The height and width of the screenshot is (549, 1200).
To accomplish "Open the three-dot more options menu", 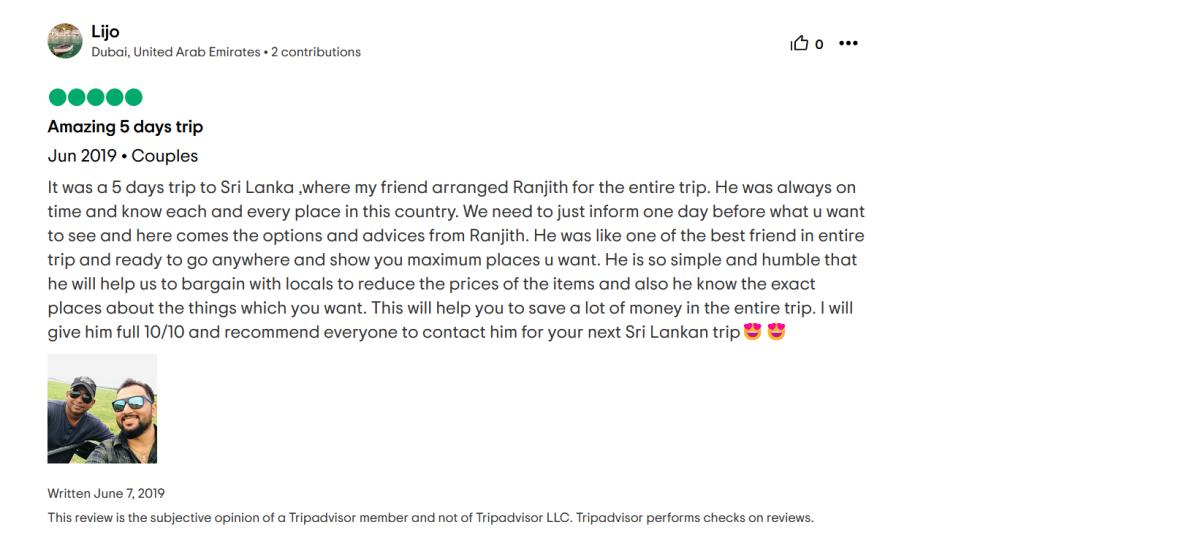I will tap(848, 43).
